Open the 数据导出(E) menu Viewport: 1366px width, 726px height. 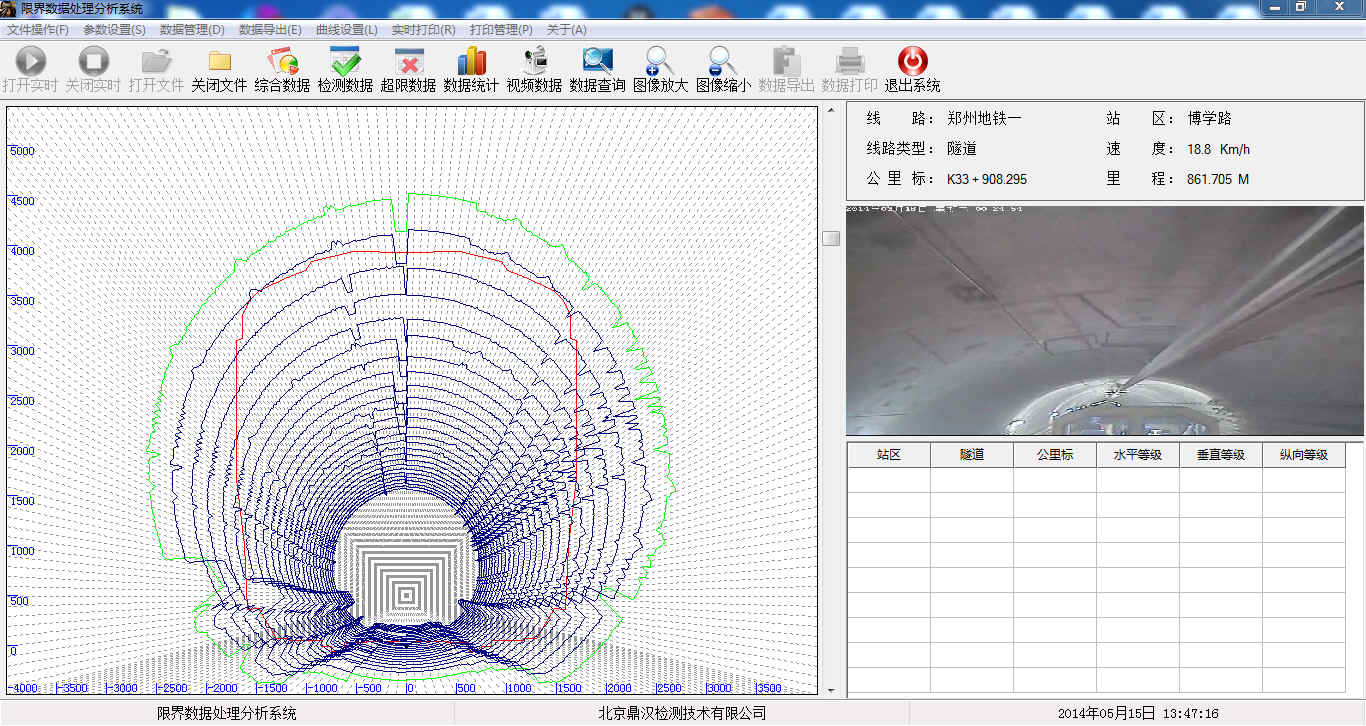tap(270, 30)
